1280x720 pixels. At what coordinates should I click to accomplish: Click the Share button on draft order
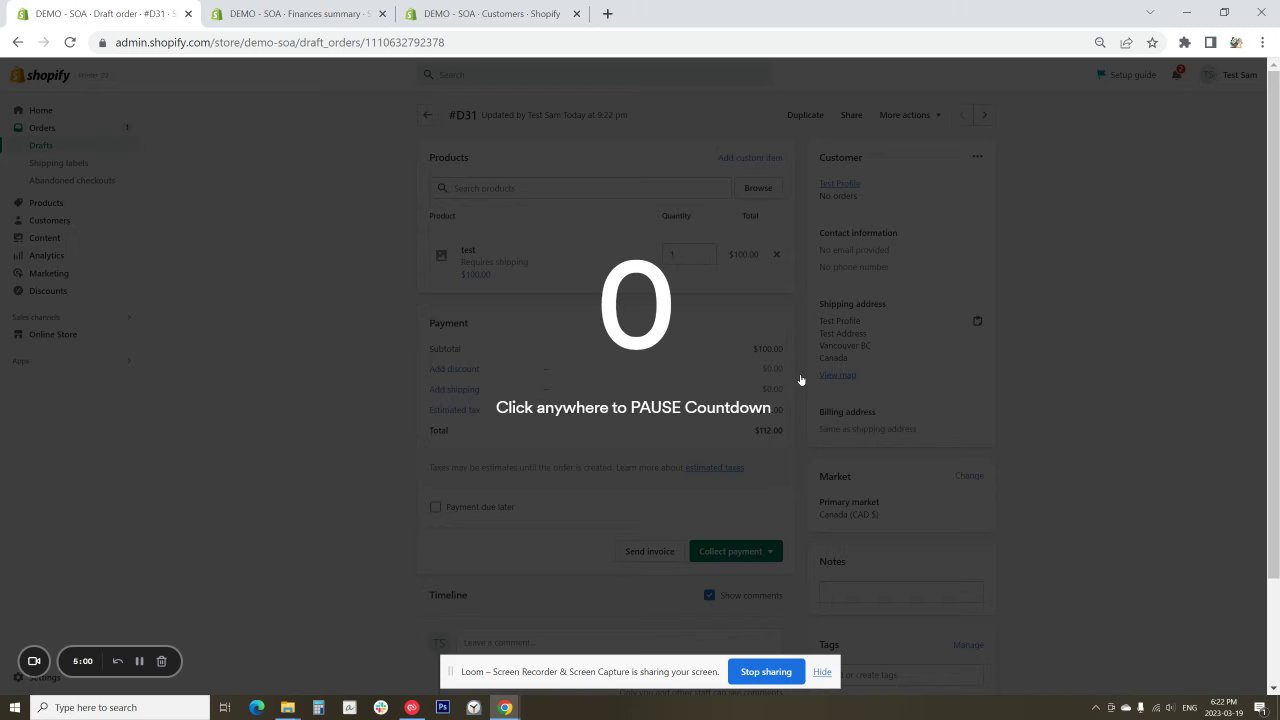[851, 115]
